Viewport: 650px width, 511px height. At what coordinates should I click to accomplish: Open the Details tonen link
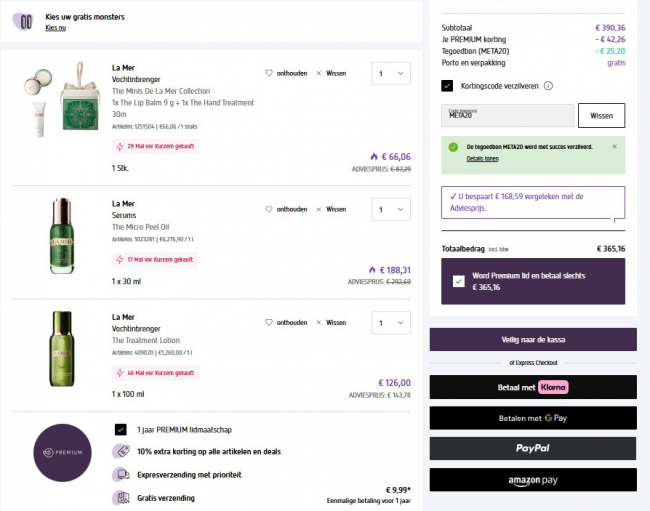[482, 159]
